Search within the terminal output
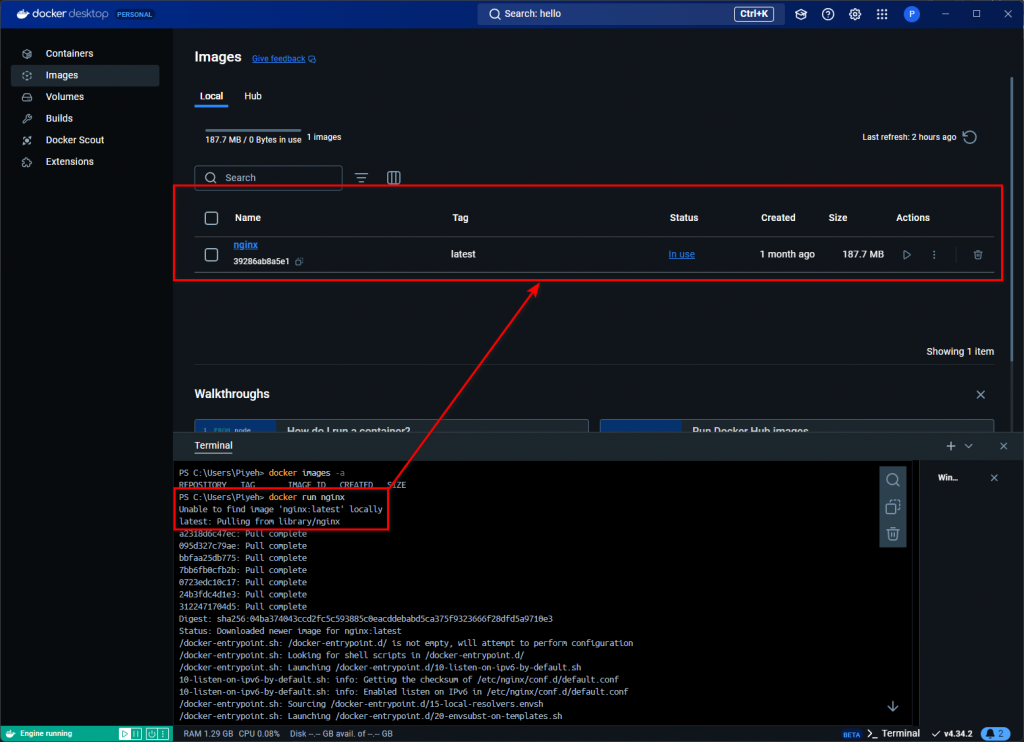 (x=893, y=480)
